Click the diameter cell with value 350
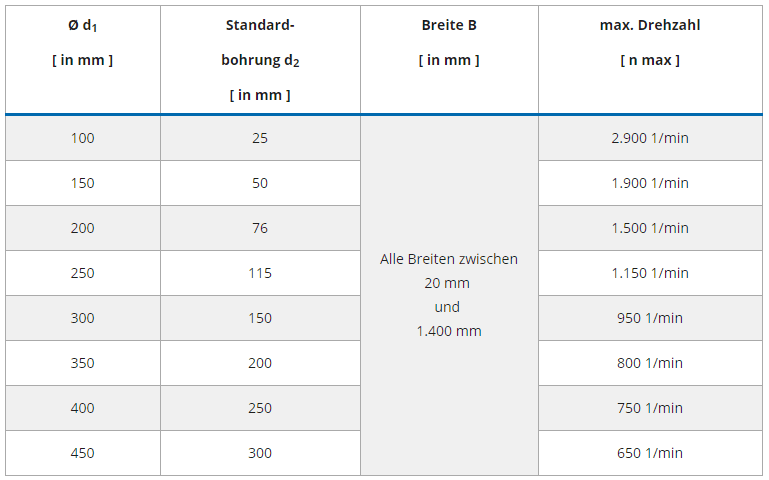769x480 pixels. (83, 363)
